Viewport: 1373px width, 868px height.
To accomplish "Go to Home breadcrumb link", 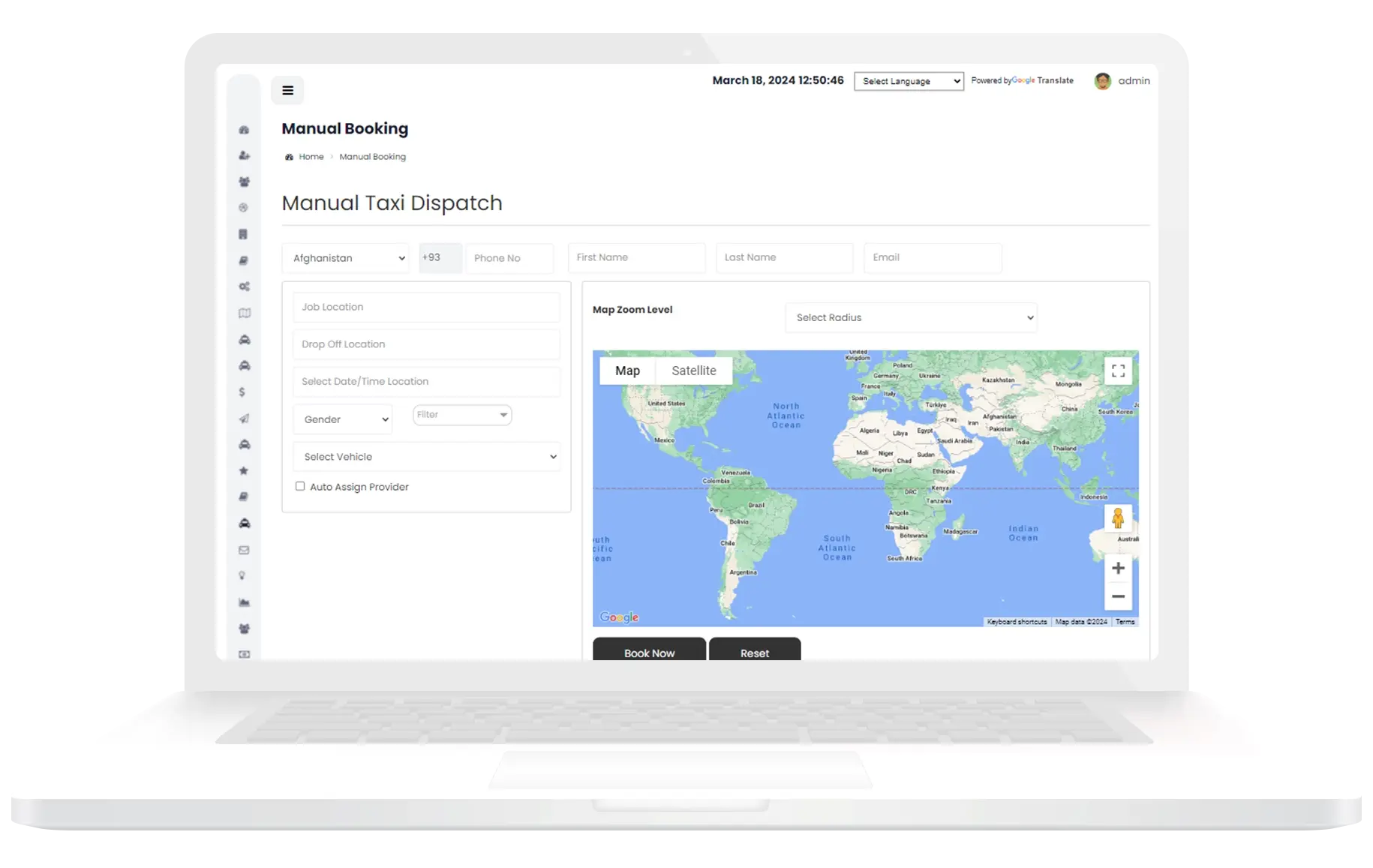I will coord(311,157).
